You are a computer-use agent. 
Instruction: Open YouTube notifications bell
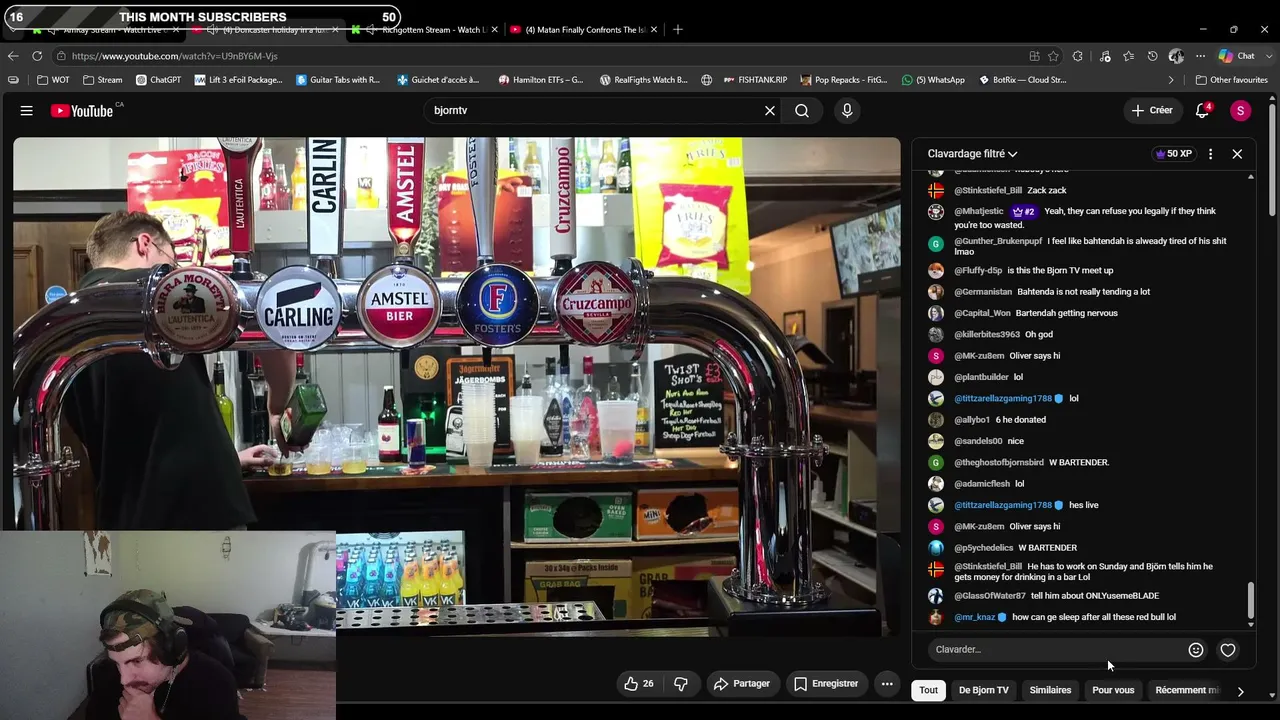coord(1203,111)
